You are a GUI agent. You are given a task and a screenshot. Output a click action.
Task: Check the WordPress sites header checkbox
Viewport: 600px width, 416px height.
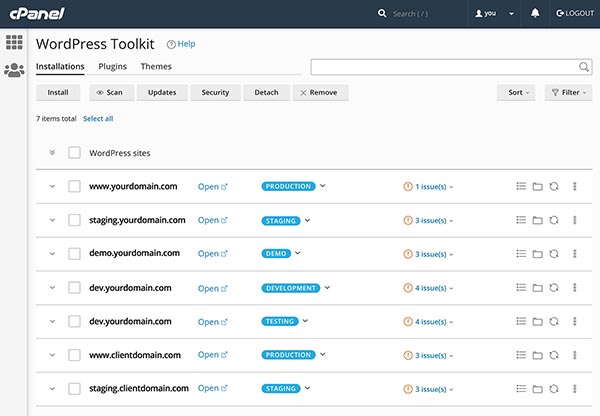(74, 153)
